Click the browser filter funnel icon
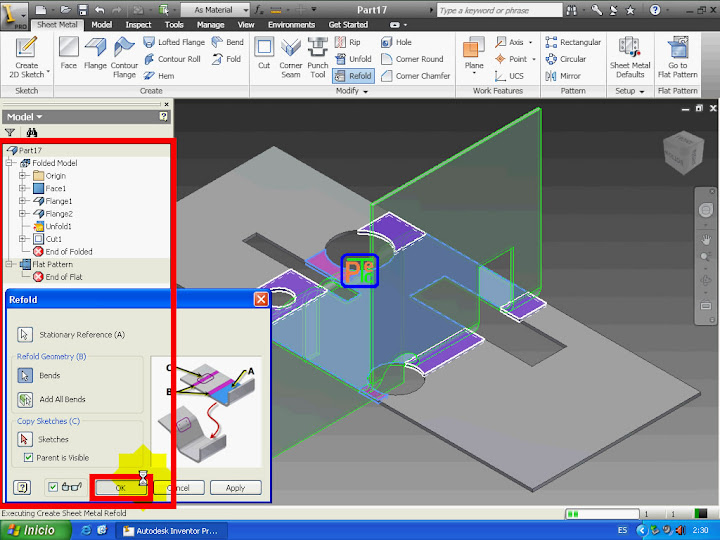Image resolution: width=720 pixels, height=540 pixels. (10, 133)
